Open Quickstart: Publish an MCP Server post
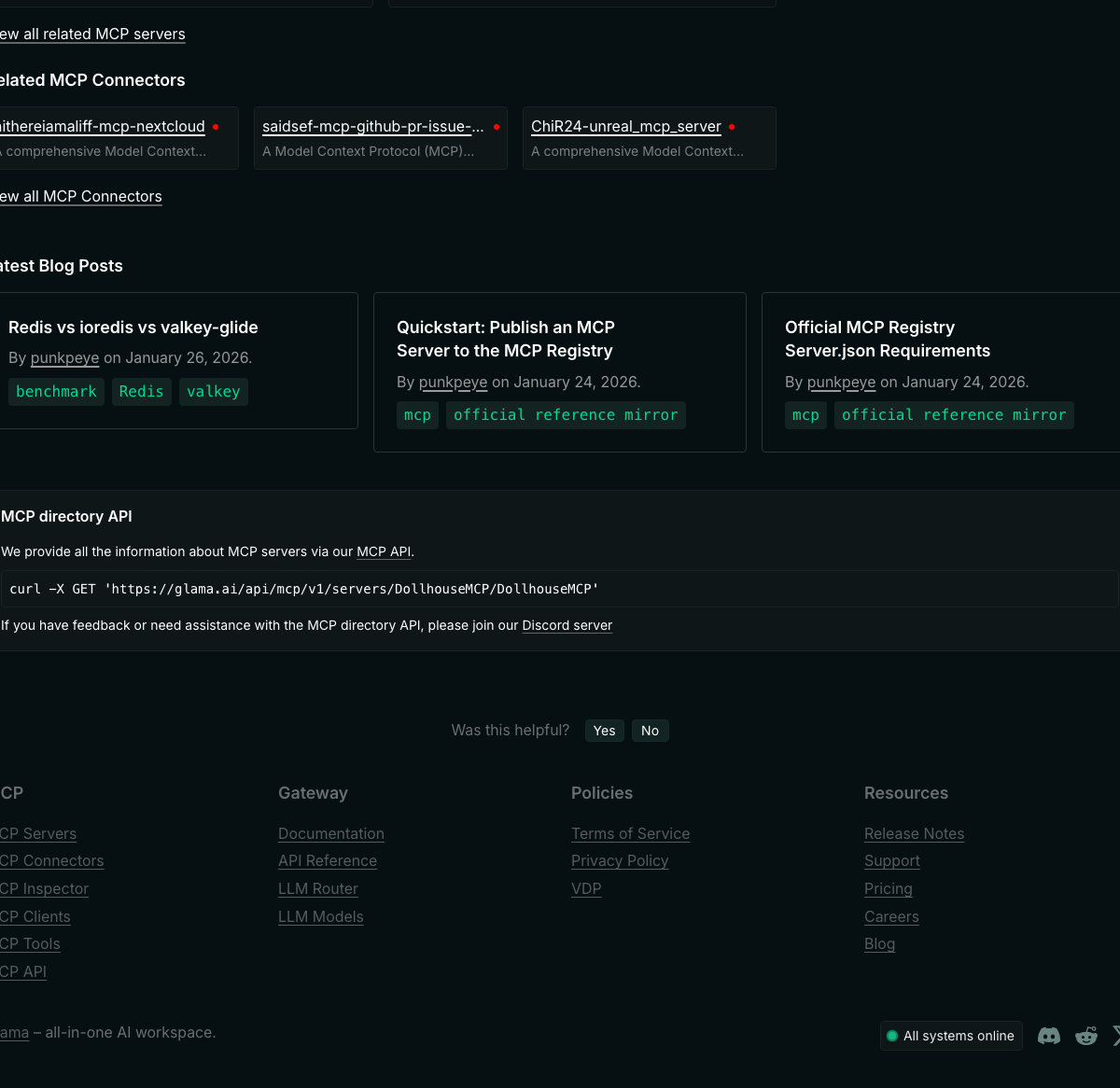Image resolution: width=1120 pixels, height=1088 pixels. [505, 339]
